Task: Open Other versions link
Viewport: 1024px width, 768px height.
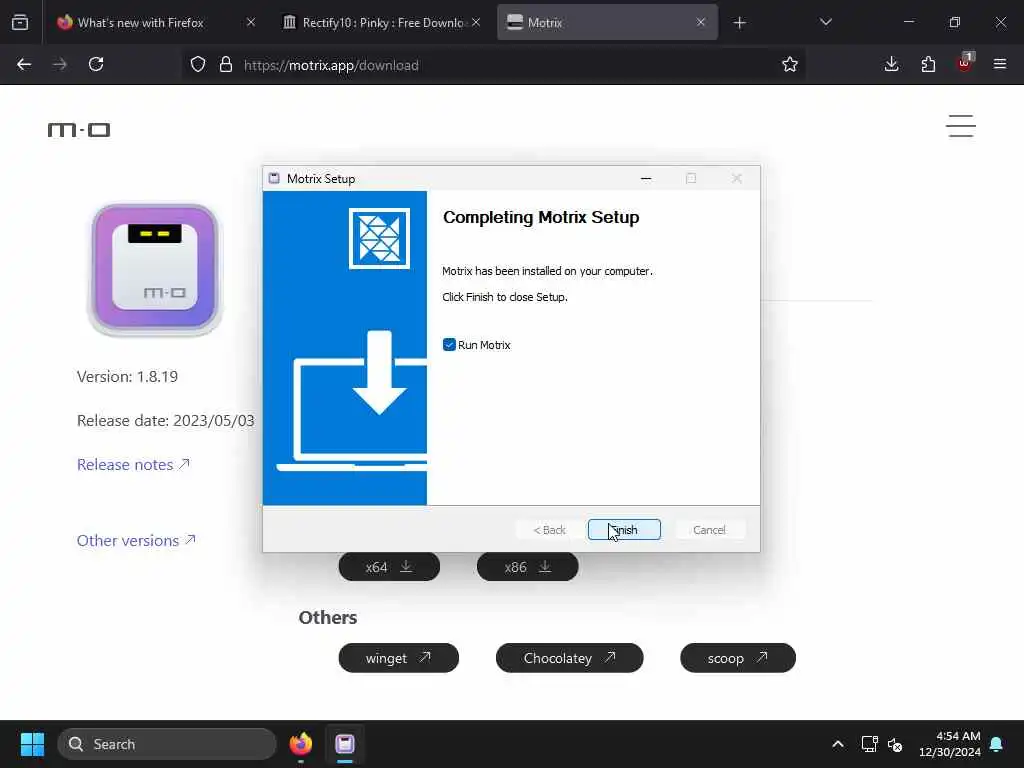Action: coord(136,540)
